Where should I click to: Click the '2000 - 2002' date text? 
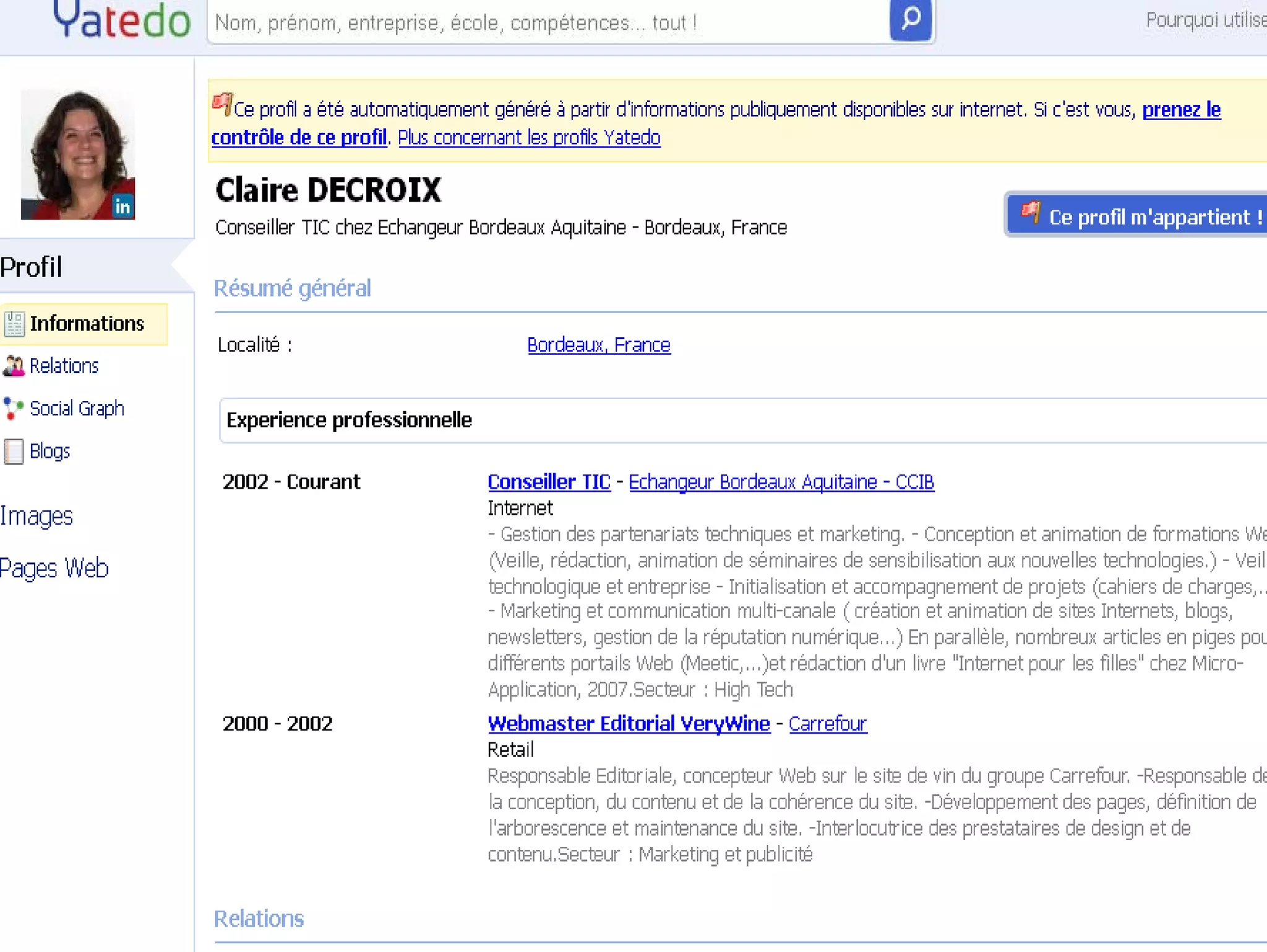tap(277, 724)
